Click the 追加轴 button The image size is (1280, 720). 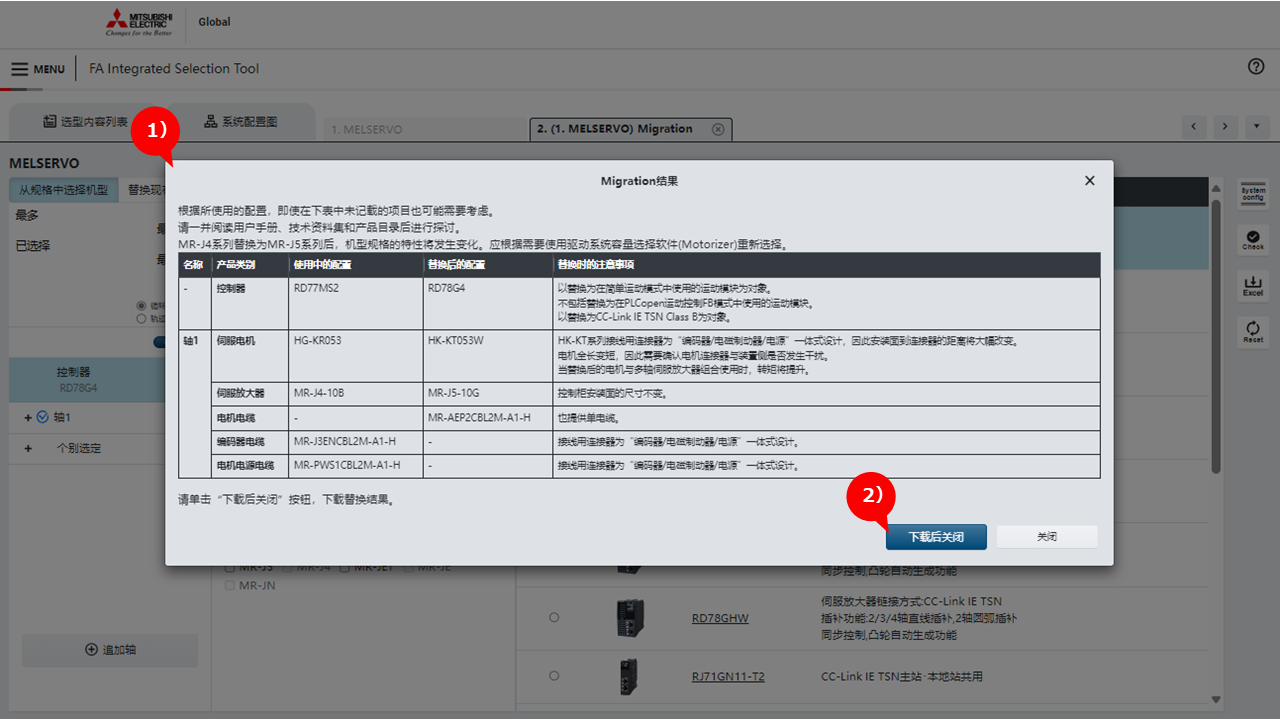[x=110, y=650]
